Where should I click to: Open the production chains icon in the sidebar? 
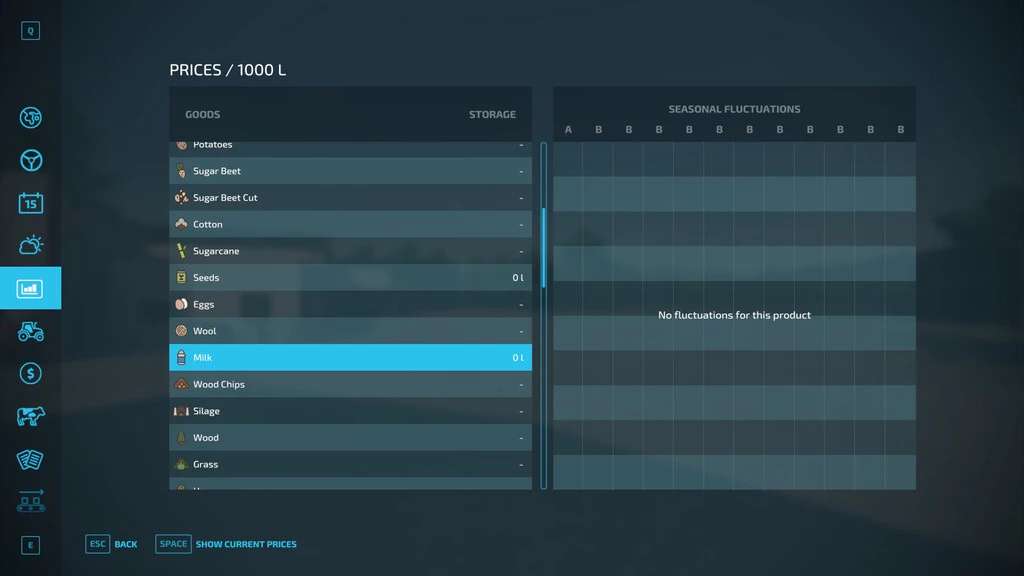pos(30,501)
